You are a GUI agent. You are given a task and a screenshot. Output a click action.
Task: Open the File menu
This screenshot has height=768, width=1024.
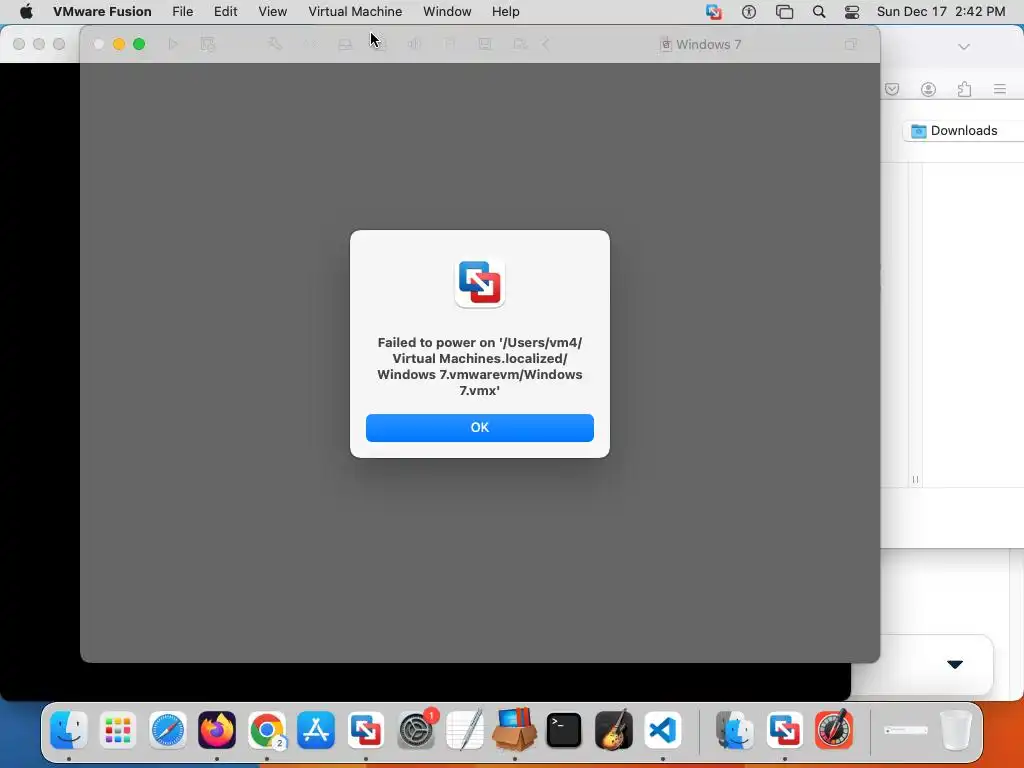[182, 12]
